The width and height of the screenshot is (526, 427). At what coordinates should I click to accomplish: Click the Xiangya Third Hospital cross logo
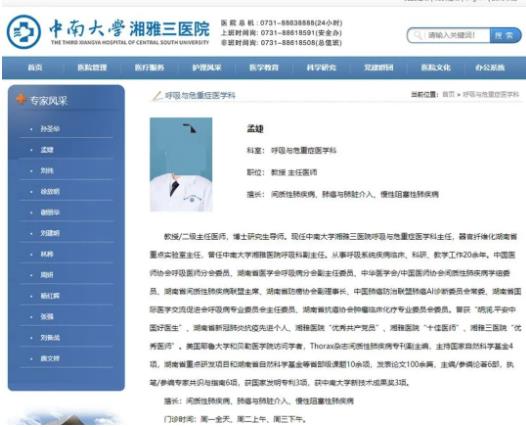point(24,32)
